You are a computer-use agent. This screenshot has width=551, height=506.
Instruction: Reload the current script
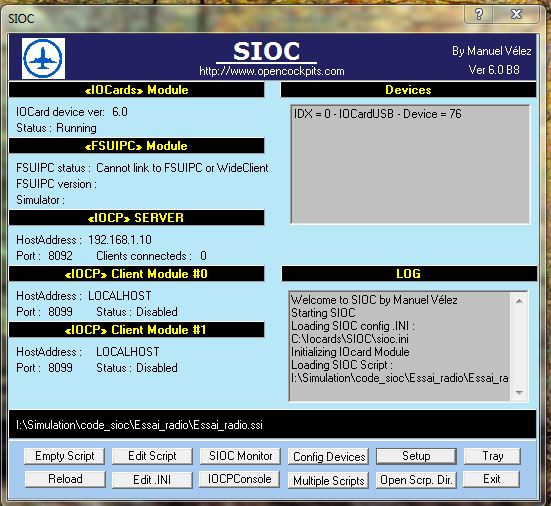point(65,479)
